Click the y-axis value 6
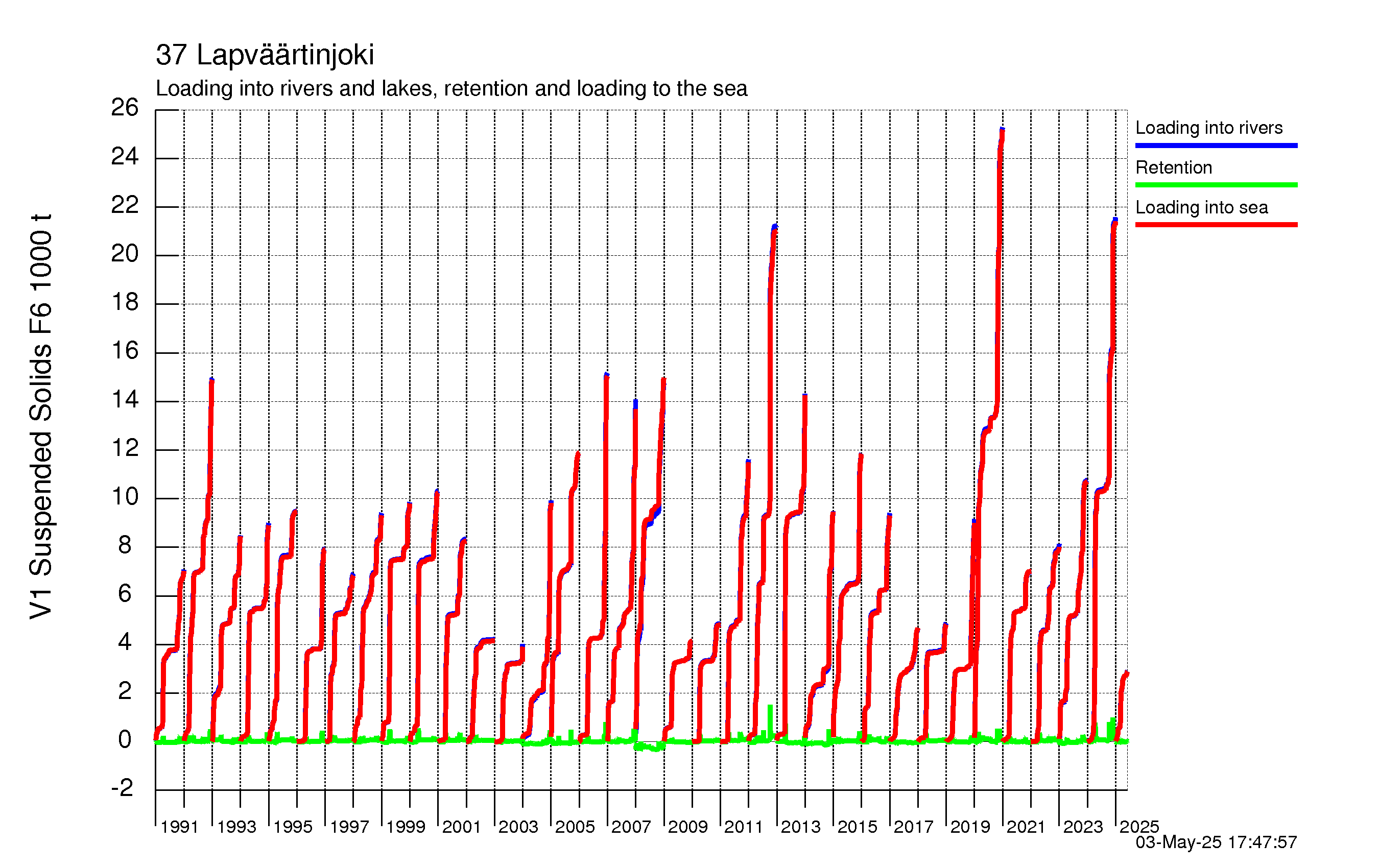Viewport: 1379px width, 868px height. [x=125, y=594]
